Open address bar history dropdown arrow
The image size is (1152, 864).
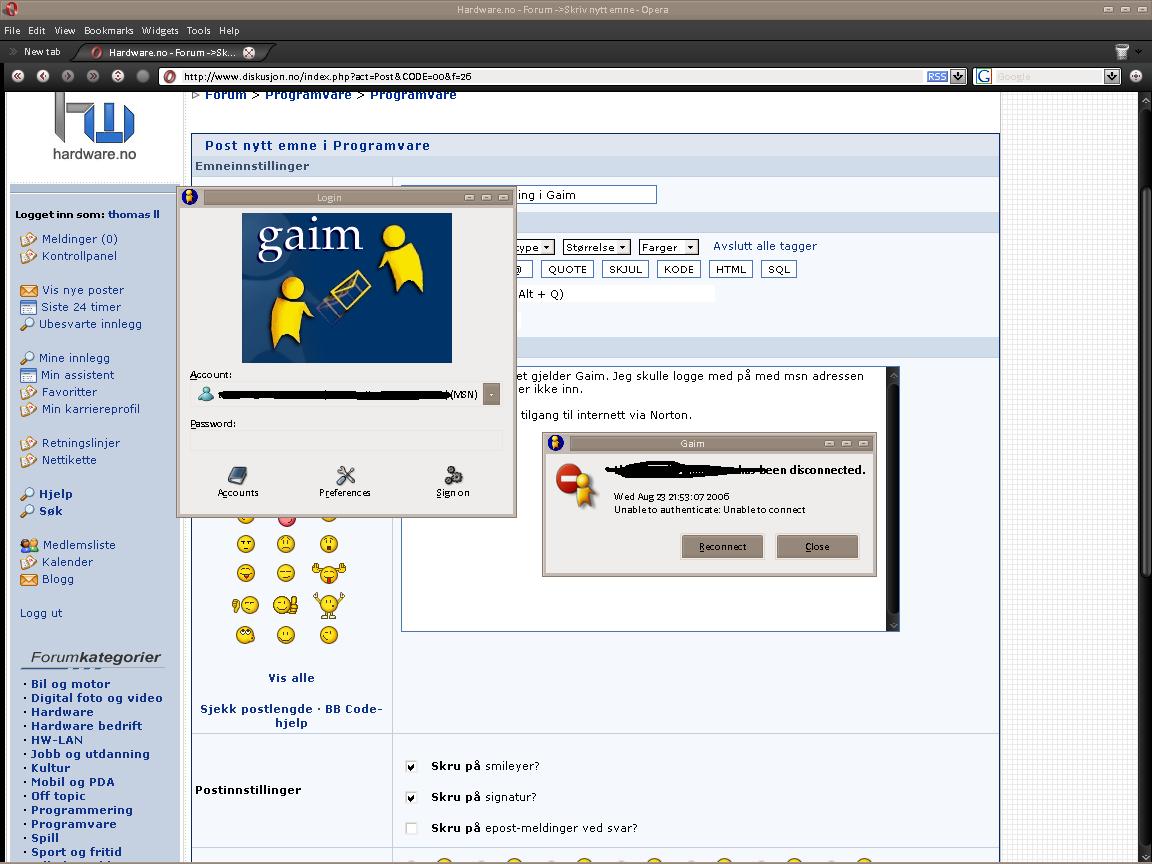point(958,76)
